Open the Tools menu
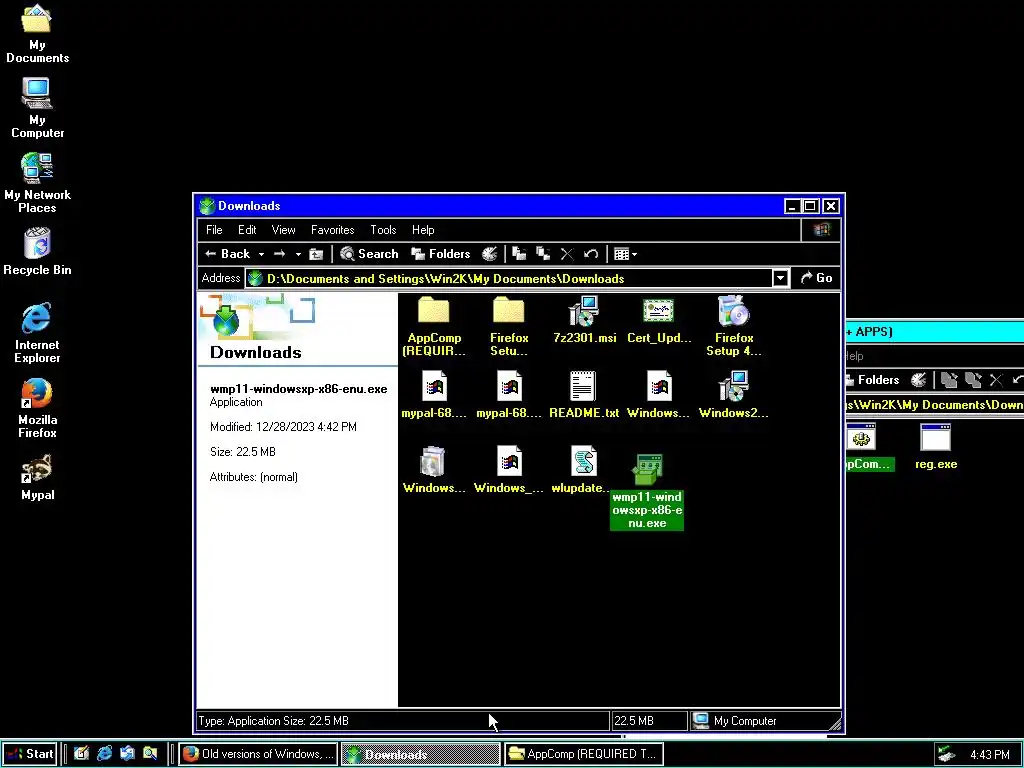 [383, 230]
